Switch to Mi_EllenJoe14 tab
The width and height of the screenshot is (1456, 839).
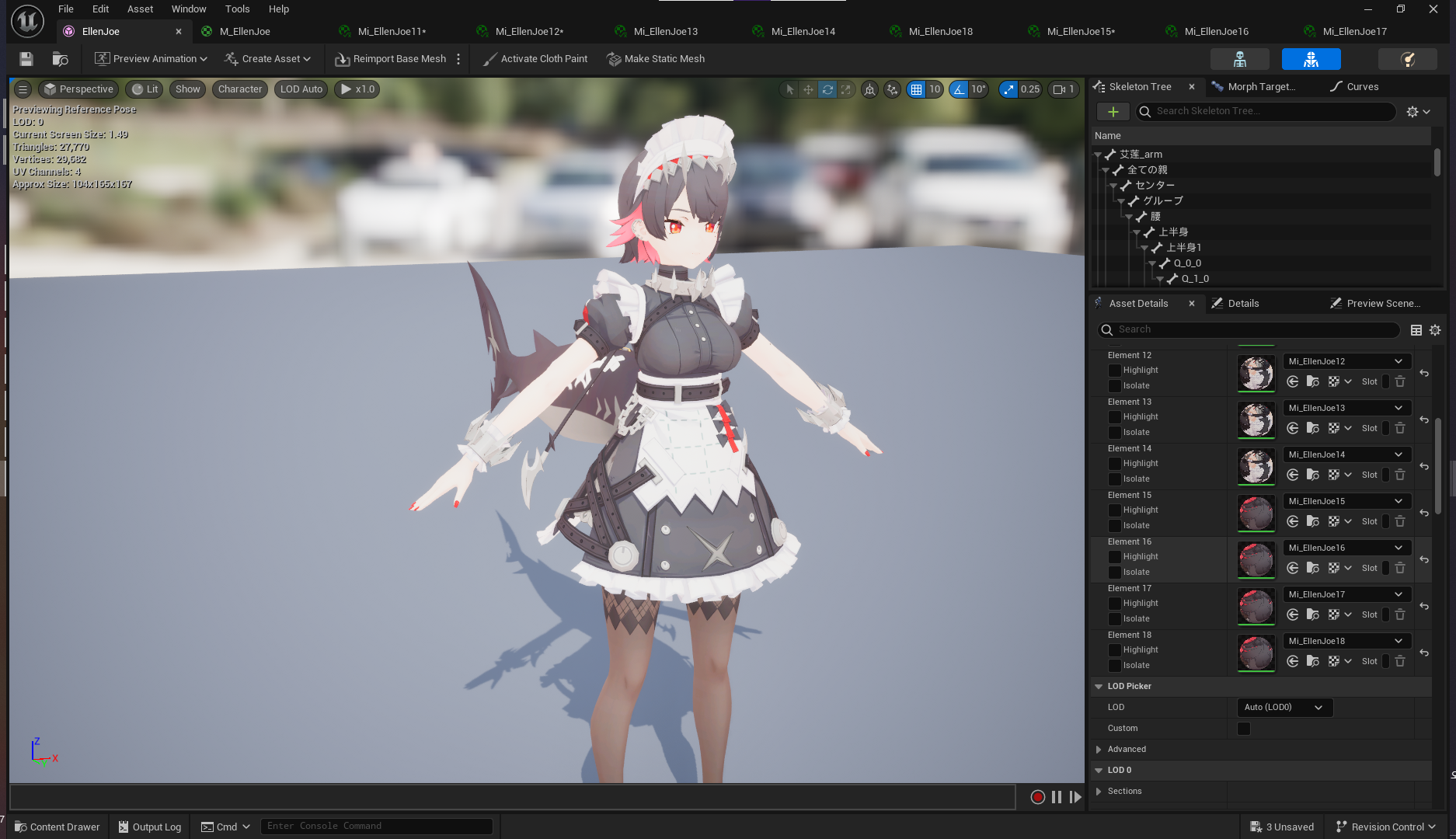(x=803, y=32)
